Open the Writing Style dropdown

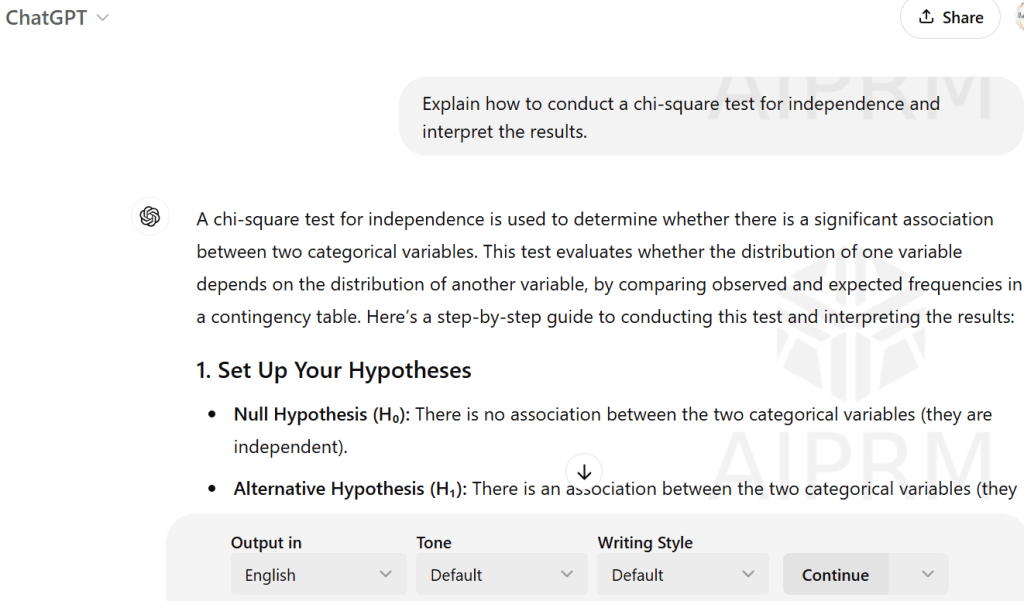683,575
